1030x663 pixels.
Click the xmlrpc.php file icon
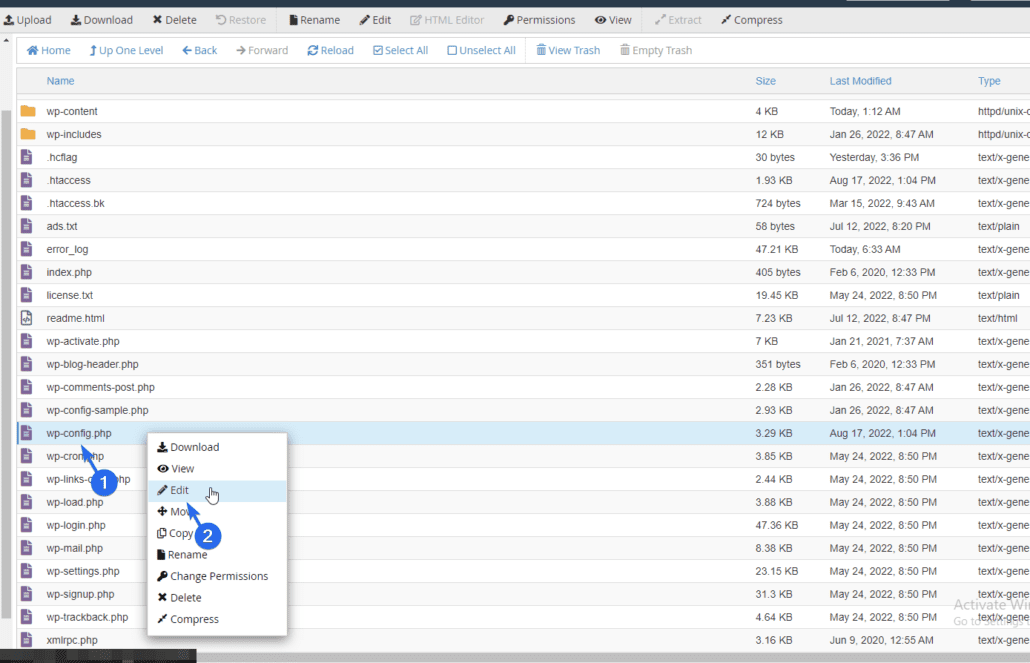point(26,640)
